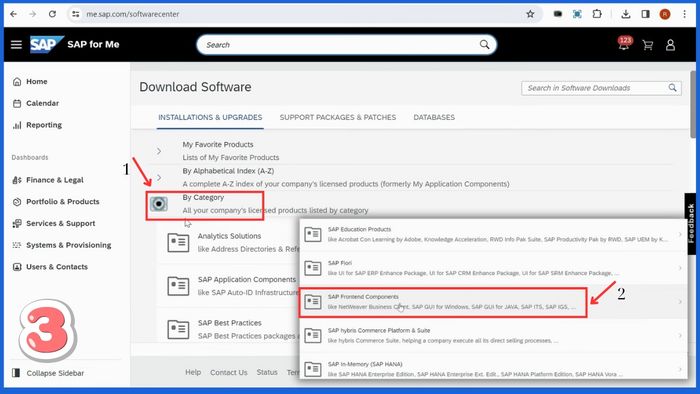
Task: Open site information icon in address bar
Action: pos(75,14)
